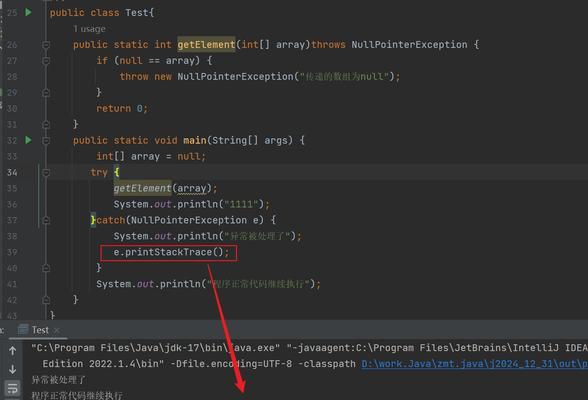This screenshot has width=588, height=400.
Task: Click e.printStackTrace() on line 39
Action: (x=171, y=252)
